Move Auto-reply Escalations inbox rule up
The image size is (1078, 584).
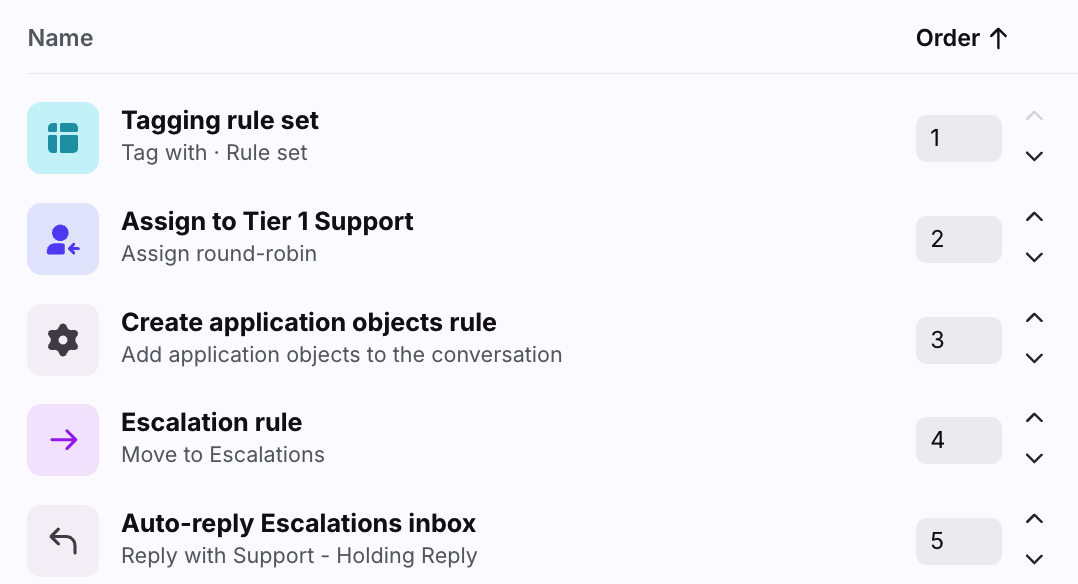(1034, 519)
